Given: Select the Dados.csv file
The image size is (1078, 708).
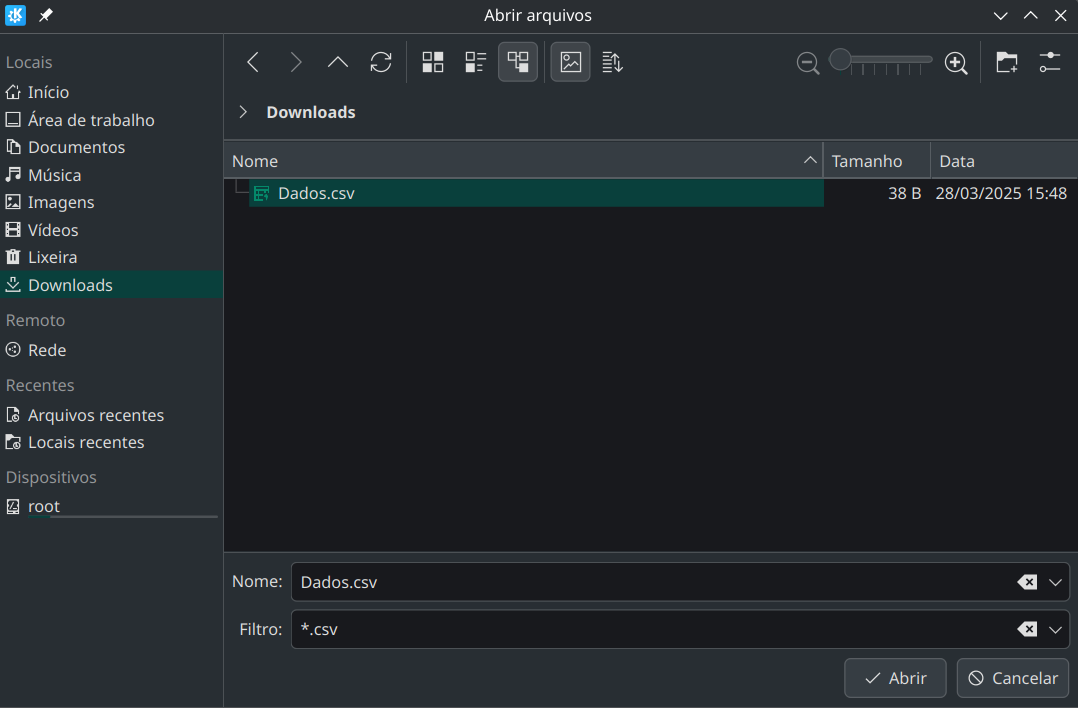Looking at the screenshot, I should [316, 193].
